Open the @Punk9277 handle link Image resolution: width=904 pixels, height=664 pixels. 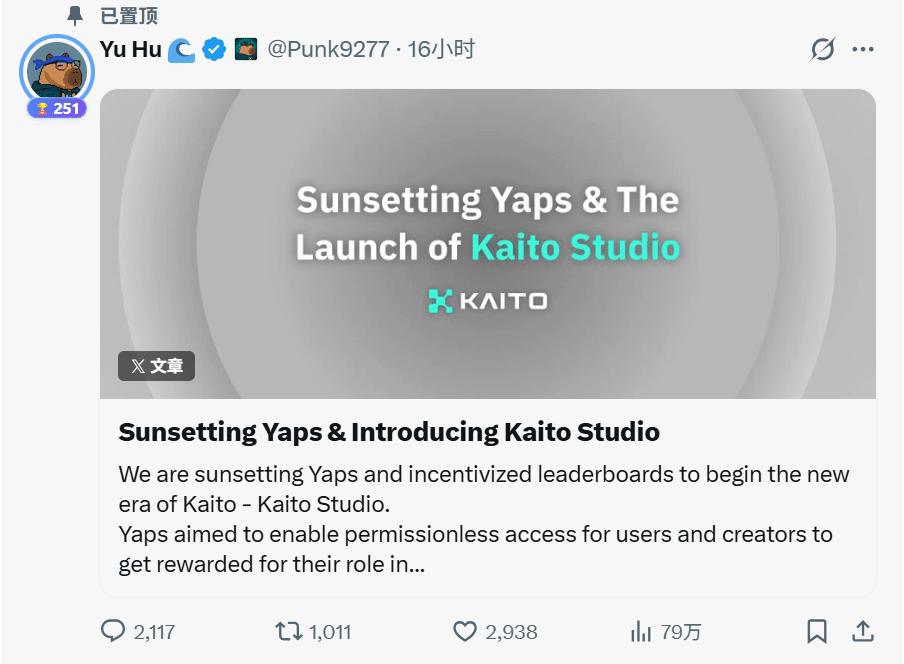point(328,49)
